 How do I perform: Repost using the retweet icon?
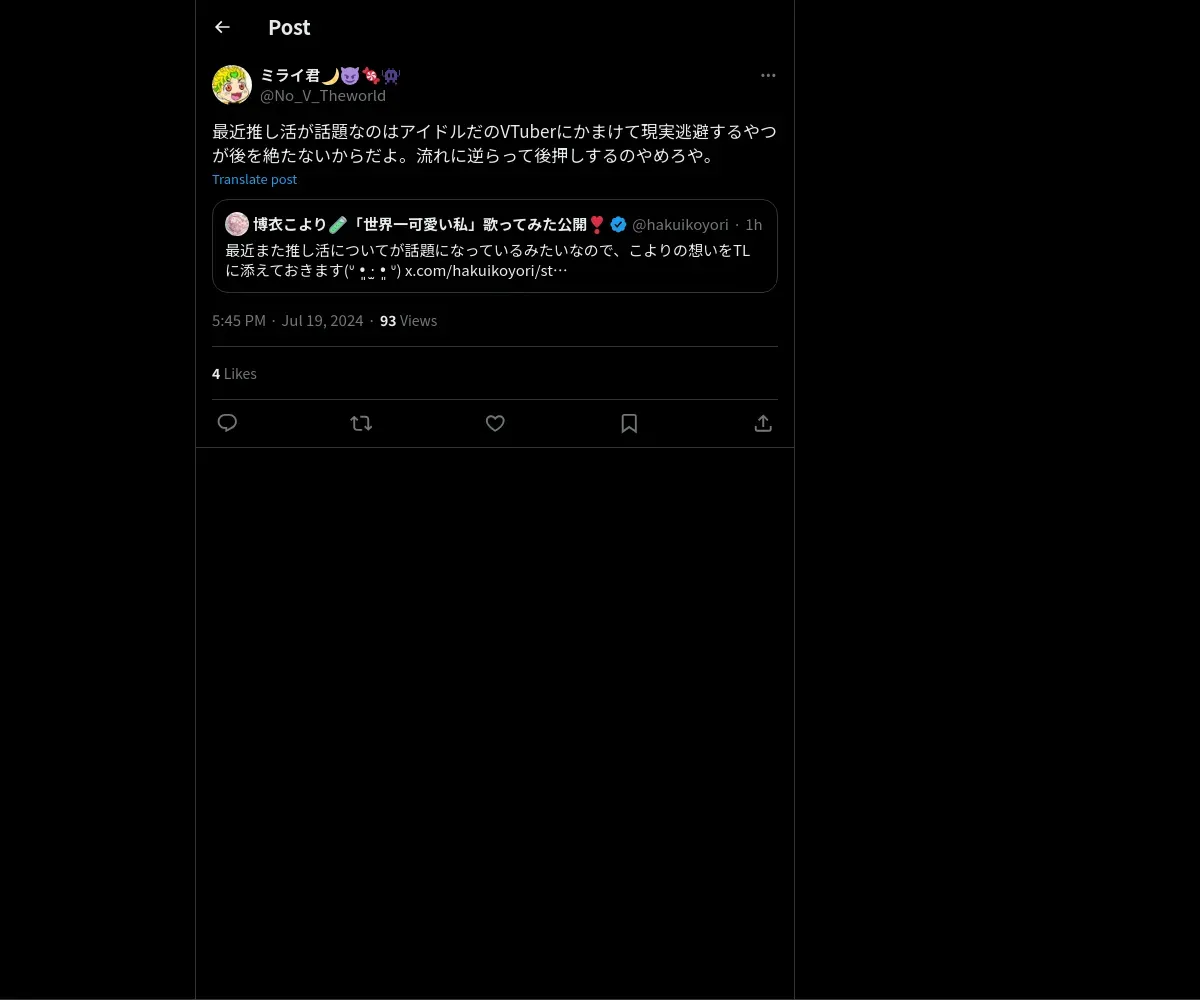[x=361, y=423]
